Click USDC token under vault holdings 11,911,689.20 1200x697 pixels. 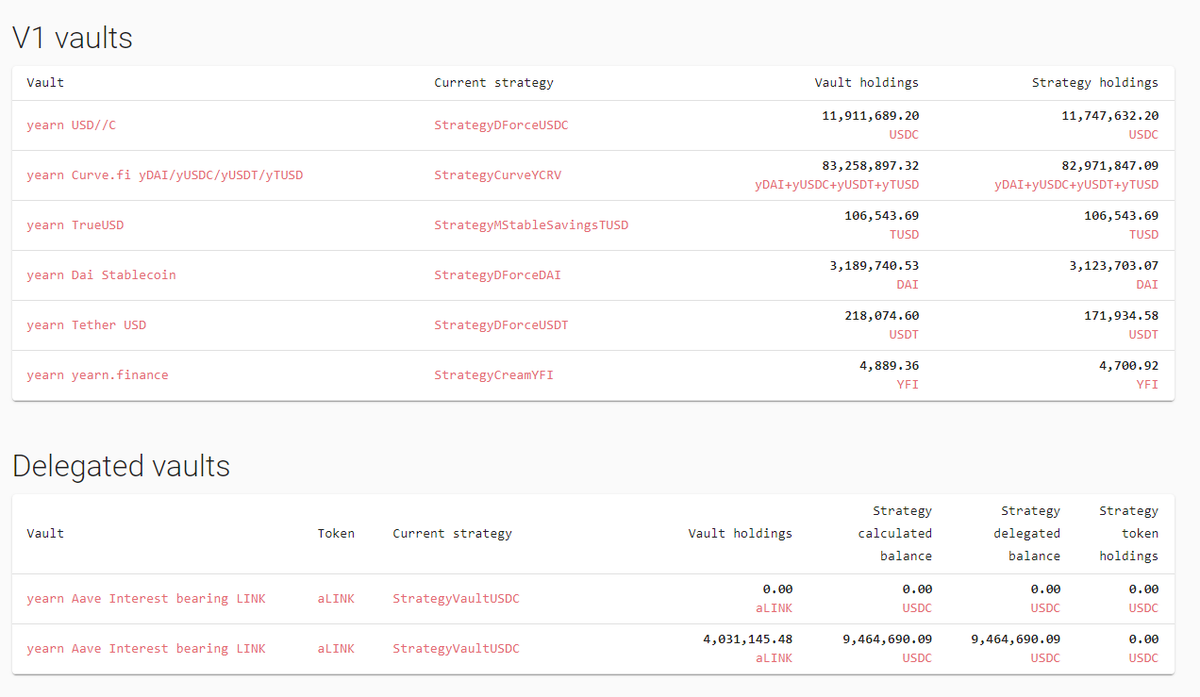(903, 134)
